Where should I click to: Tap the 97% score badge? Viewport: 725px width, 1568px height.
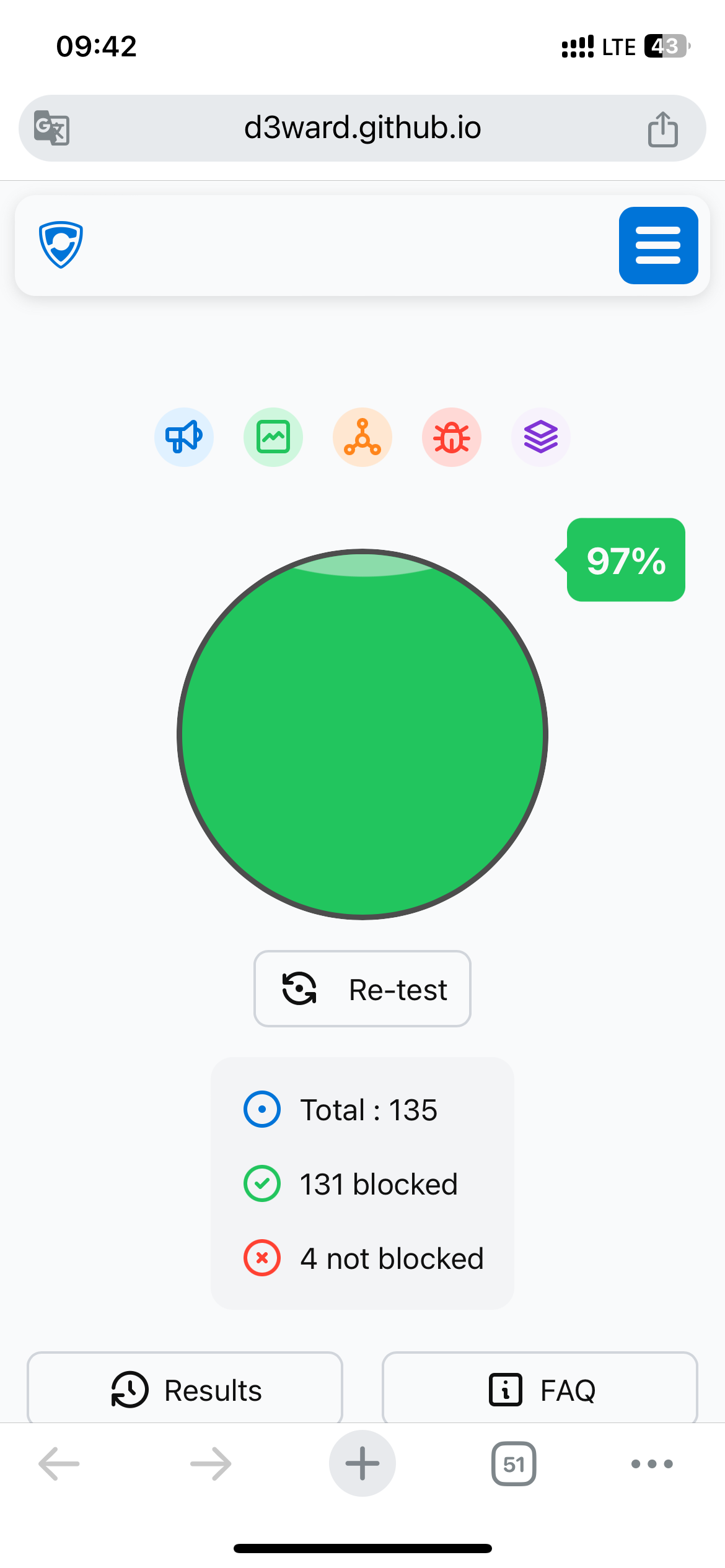pyautogui.click(x=625, y=560)
